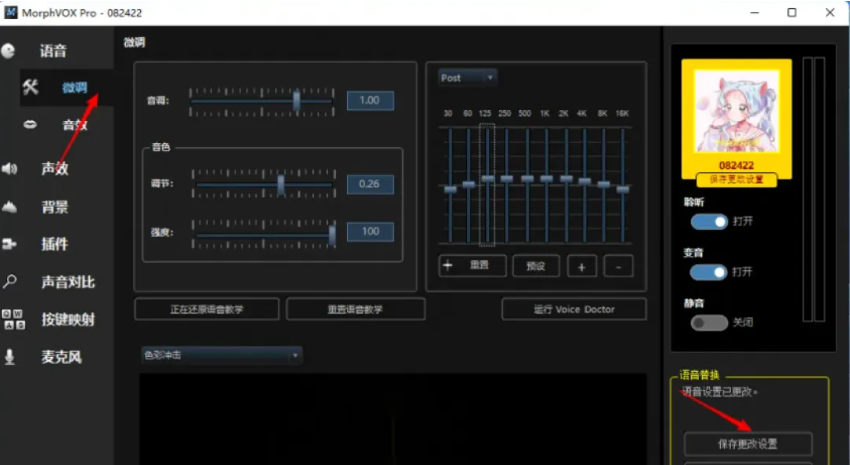Click the 背景 background icon
Image resolution: width=850 pixels, height=465 pixels.
coord(9,206)
